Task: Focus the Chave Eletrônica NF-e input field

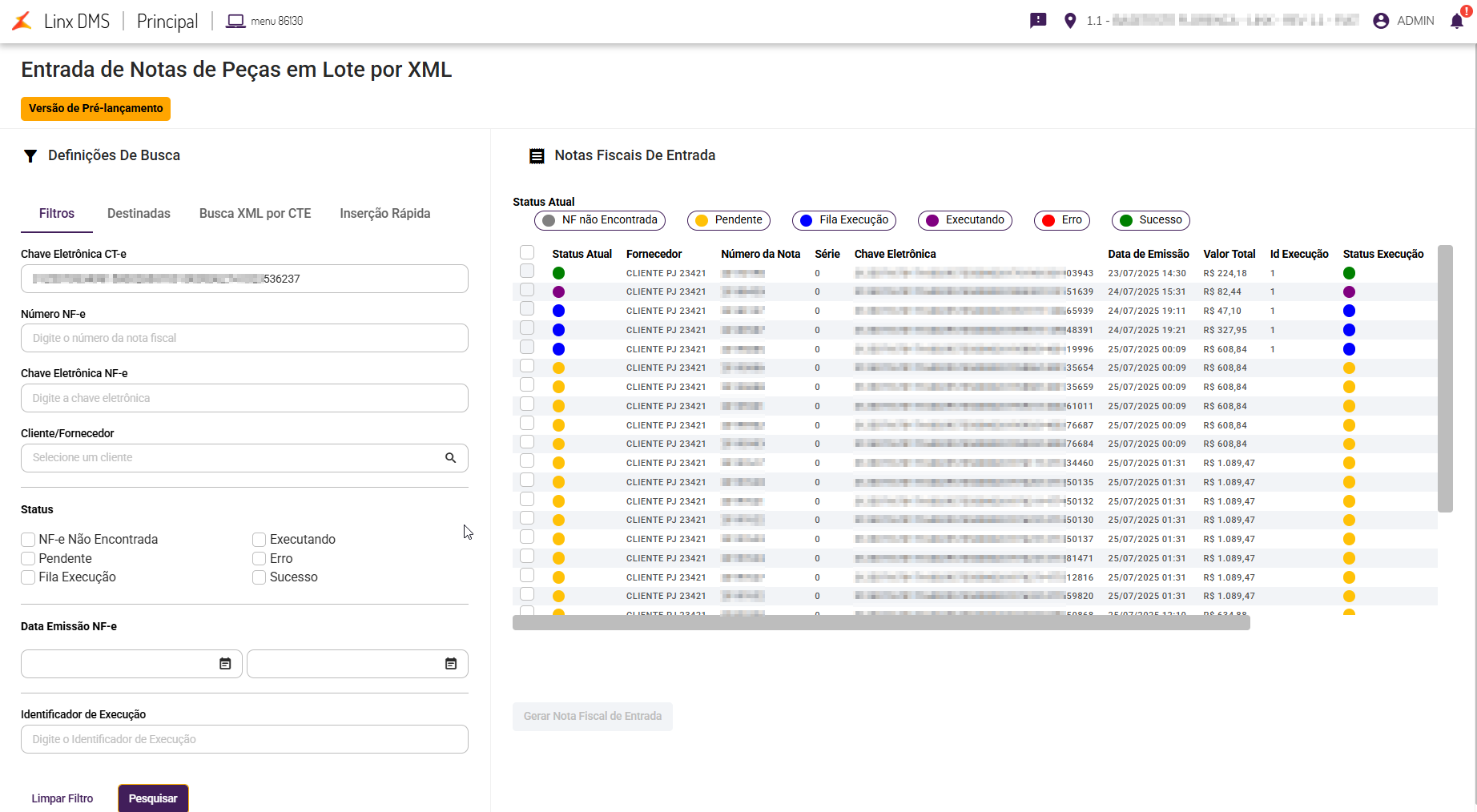Action: (x=244, y=398)
